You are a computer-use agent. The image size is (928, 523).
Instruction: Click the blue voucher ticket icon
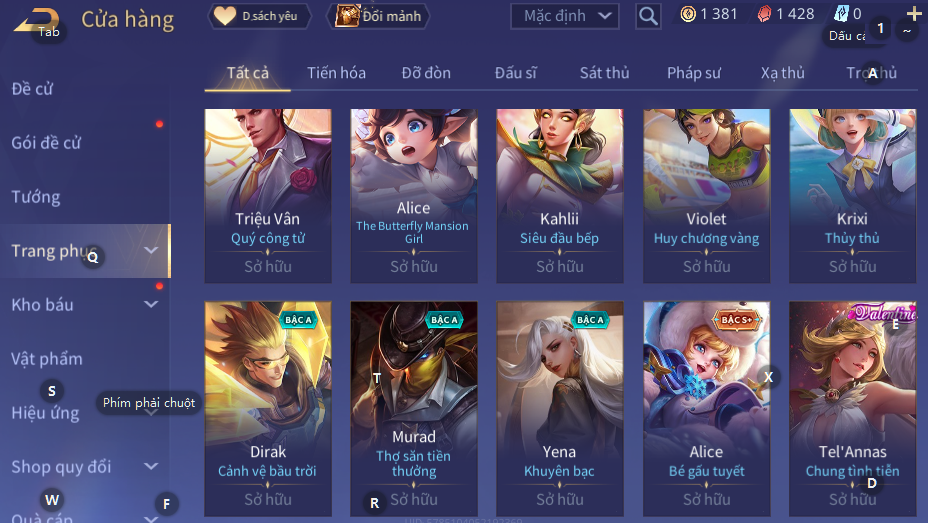click(x=842, y=13)
